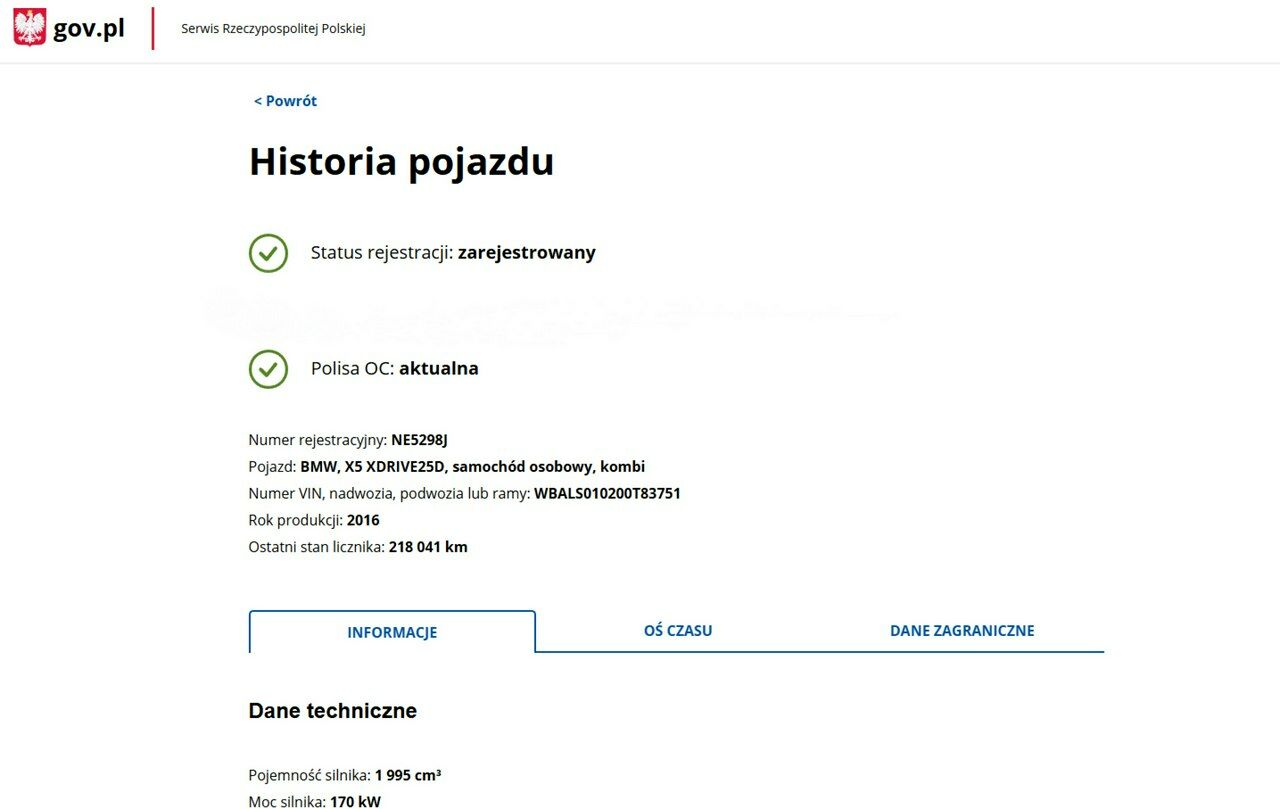
Task: Click the VIN number WBALS010200T83751
Action: 607,493
